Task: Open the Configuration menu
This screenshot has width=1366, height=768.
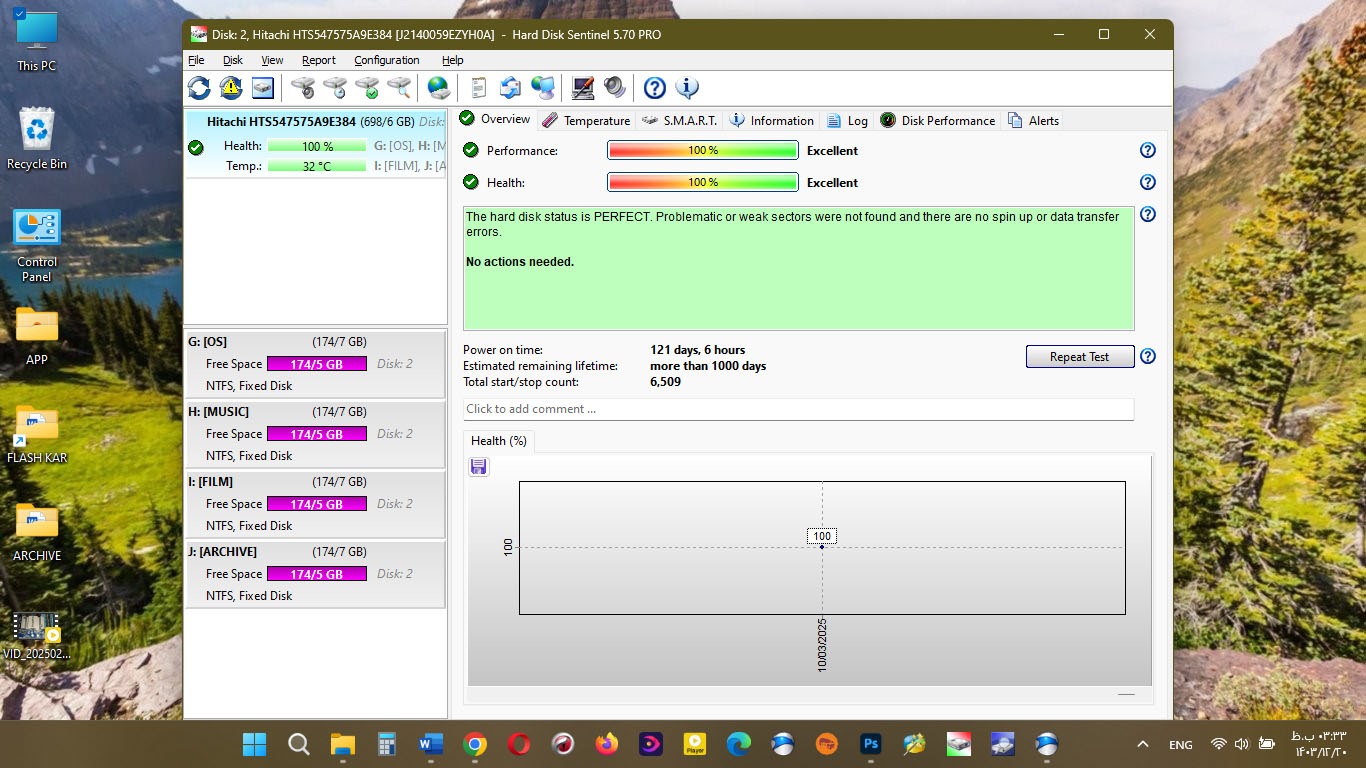Action: pos(387,60)
